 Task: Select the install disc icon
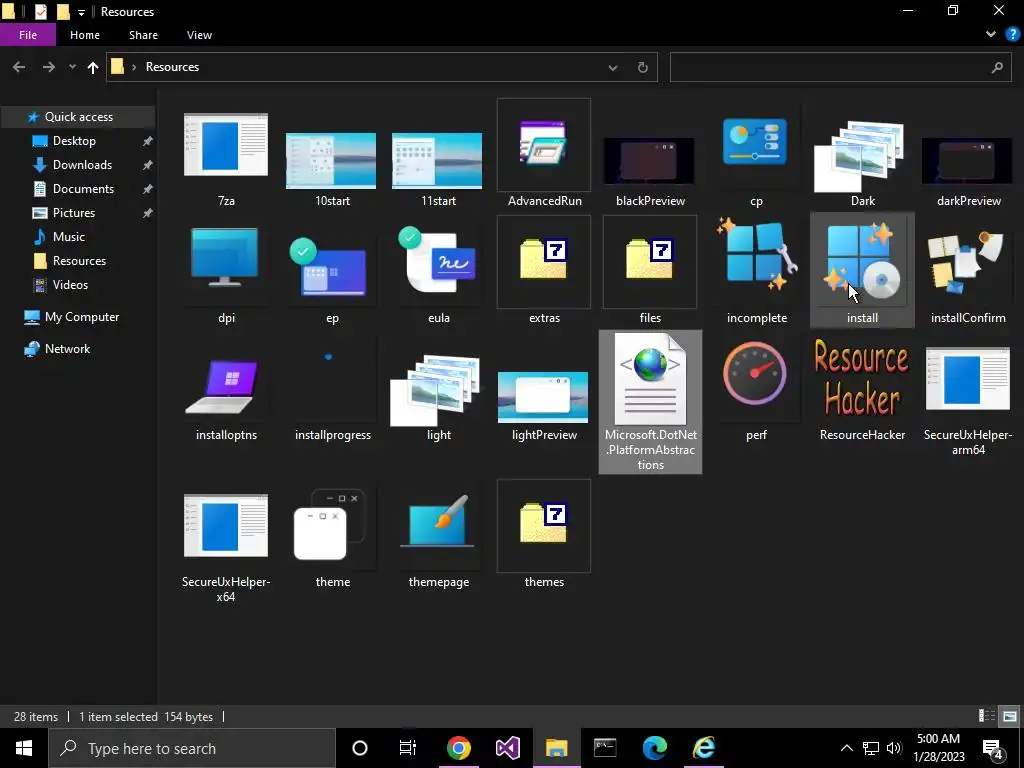[x=862, y=269]
